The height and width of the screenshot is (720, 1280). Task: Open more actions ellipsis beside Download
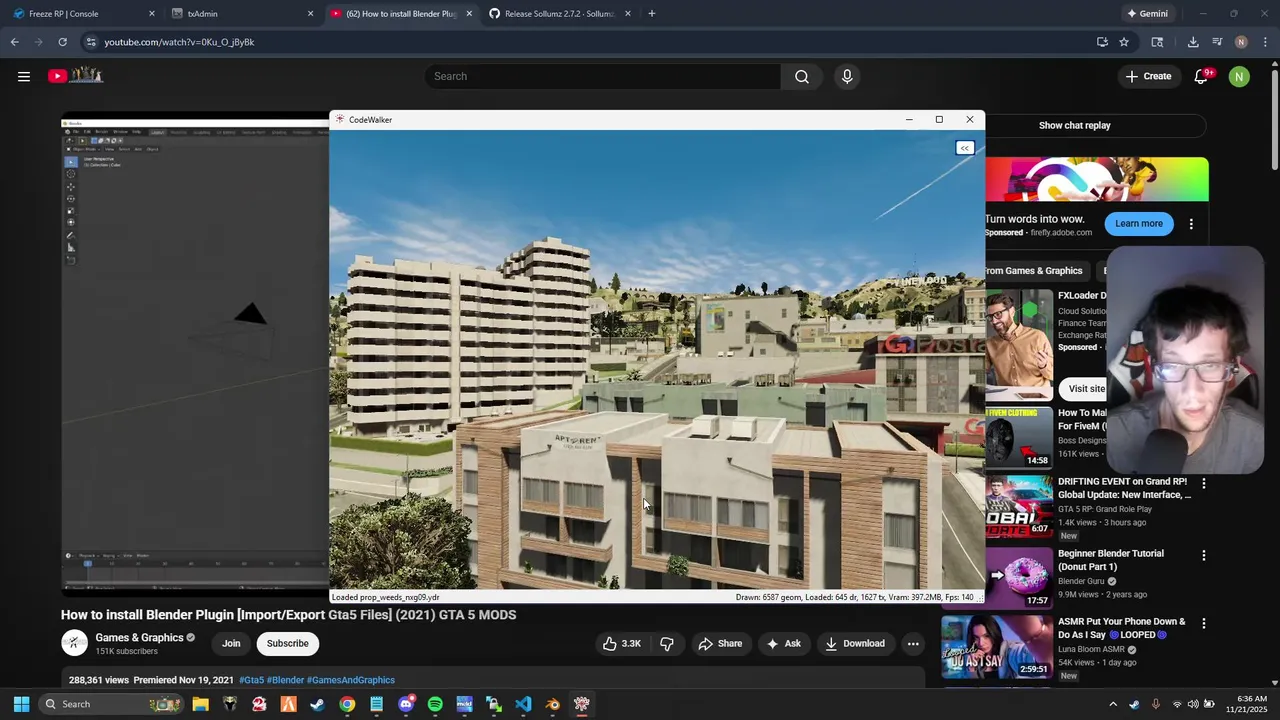coord(913,644)
